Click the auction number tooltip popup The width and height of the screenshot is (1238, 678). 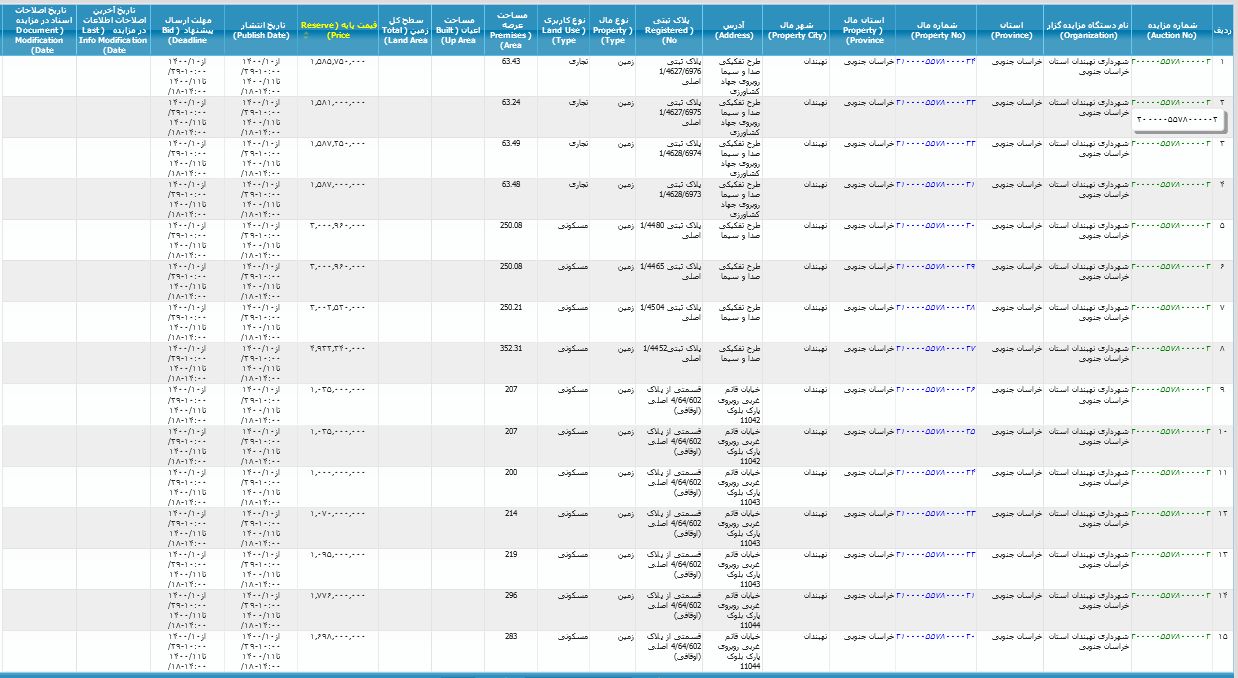click(x=1178, y=119)
